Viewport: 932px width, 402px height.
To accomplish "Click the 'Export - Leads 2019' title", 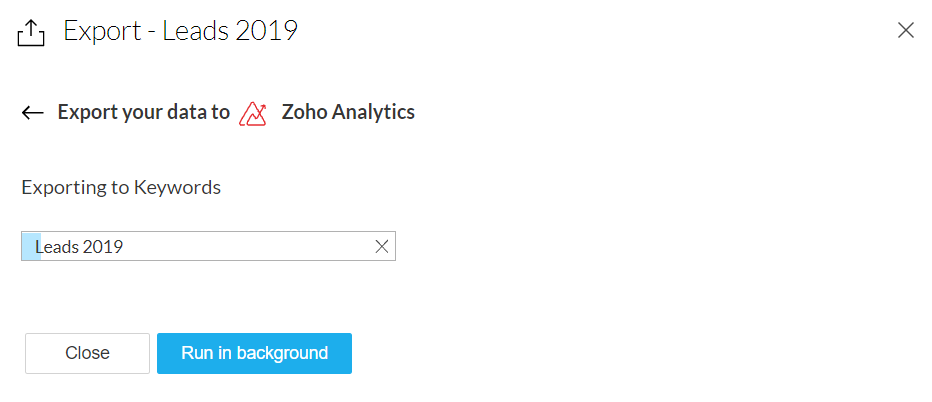I will [180, 31].
